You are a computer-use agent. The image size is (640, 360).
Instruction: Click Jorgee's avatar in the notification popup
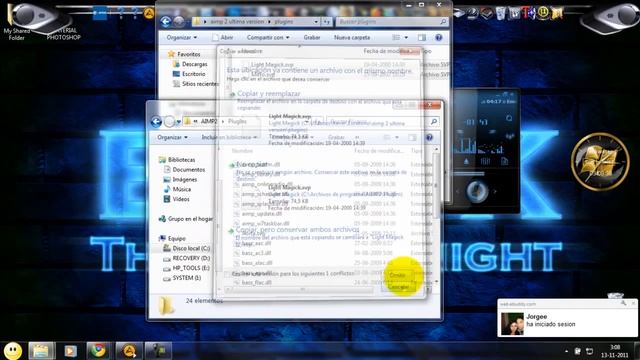[x=512, y=324]
